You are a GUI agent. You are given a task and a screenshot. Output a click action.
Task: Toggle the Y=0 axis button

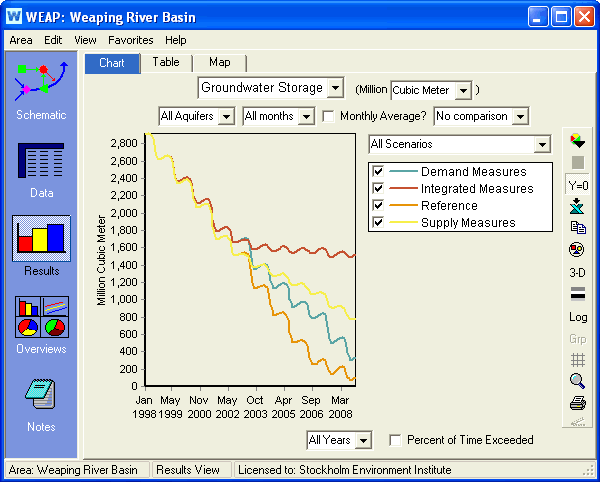(x=577, y=186)
